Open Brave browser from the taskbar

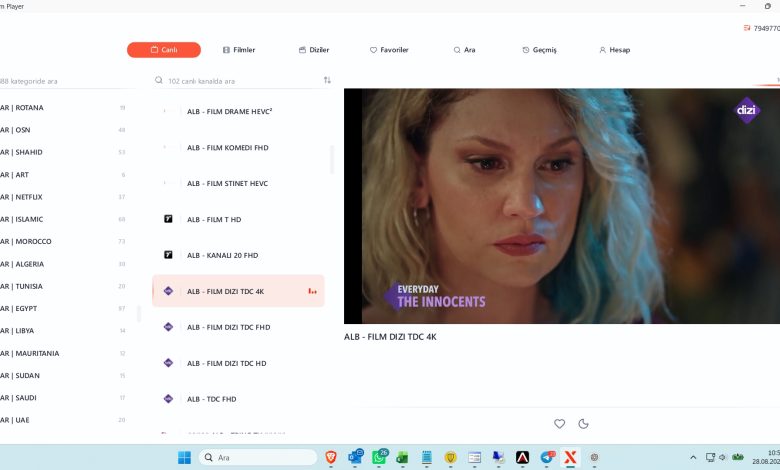(331, 458)
